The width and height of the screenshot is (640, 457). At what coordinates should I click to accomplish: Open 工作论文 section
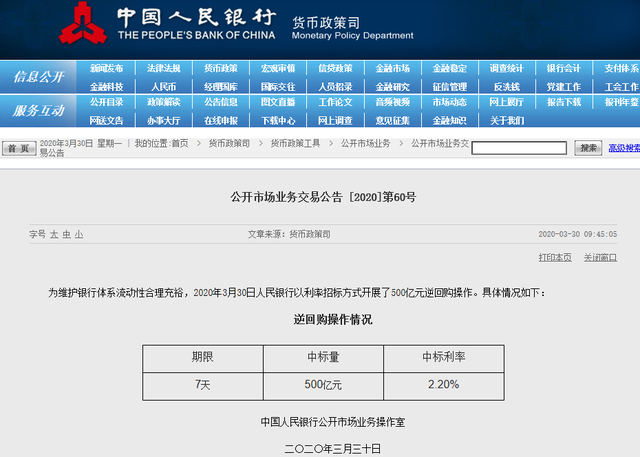[x=335, y=102]
